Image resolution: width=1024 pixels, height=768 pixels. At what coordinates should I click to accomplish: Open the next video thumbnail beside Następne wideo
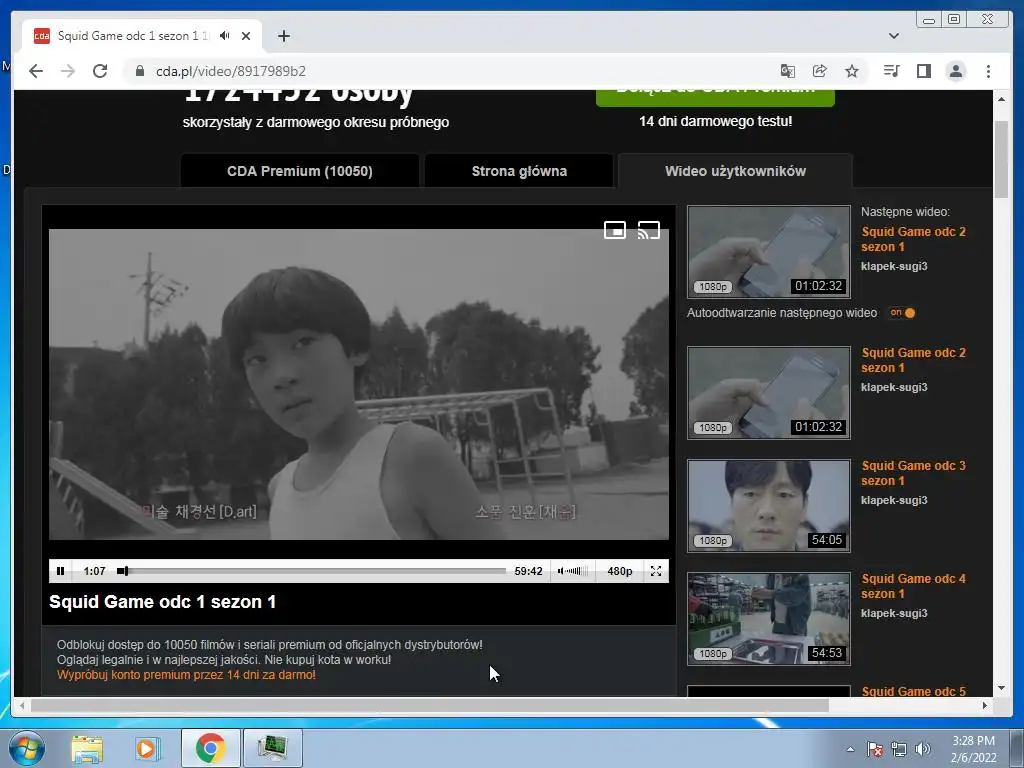pyautogui.click(x=769, y=251)
